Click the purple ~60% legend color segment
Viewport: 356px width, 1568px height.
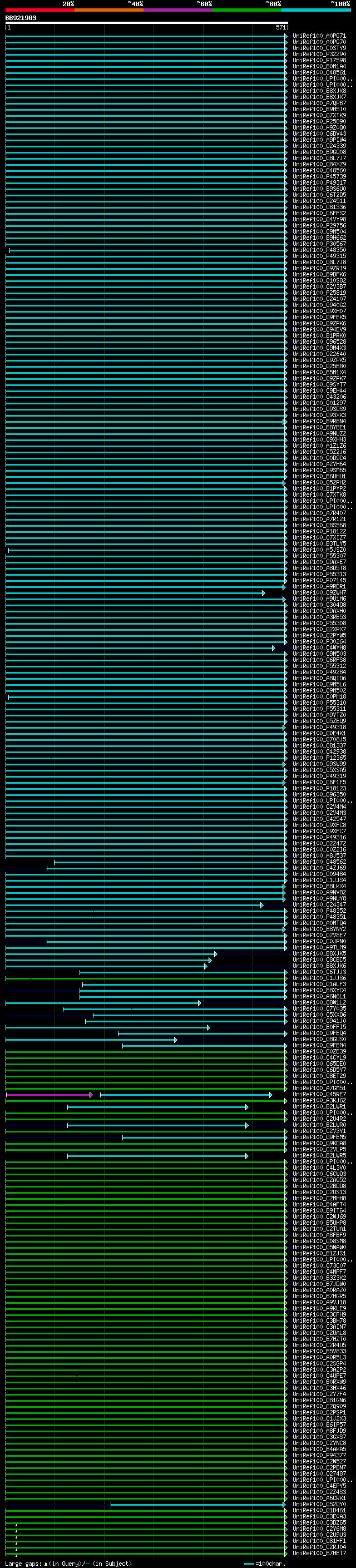[177, 10]
